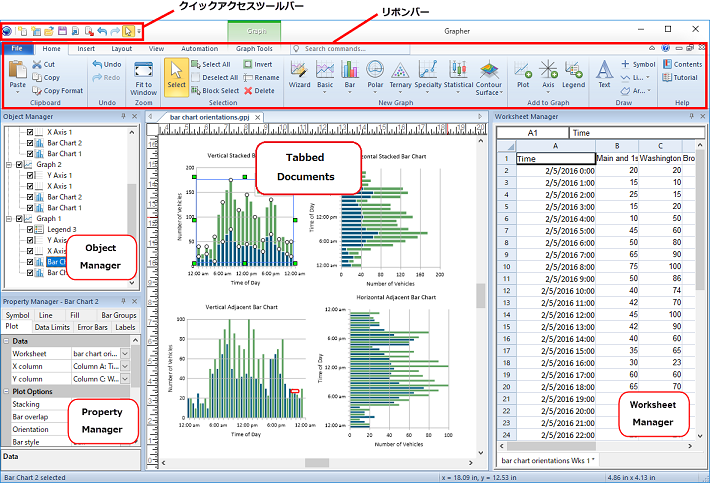Uncheck the Legend 3 checkbox
The height and width of the screenshot is (483, 710).
point(30,230)
